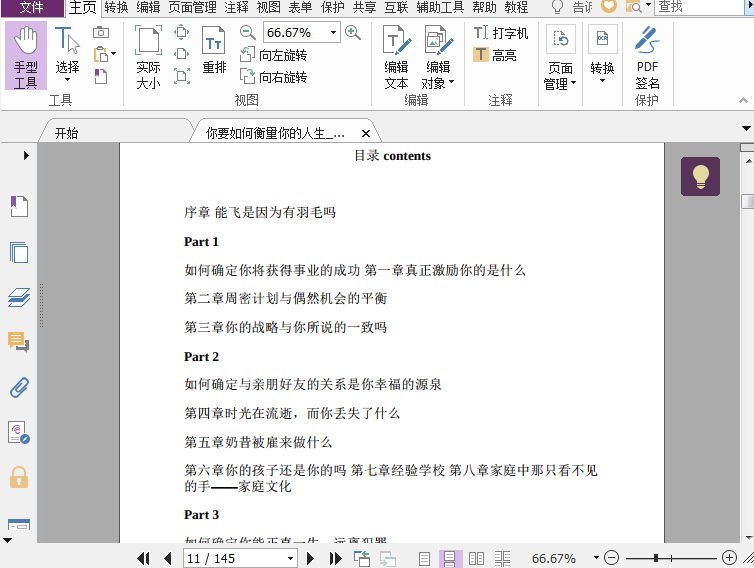Open the Bookmarks panel

point(19,206)
